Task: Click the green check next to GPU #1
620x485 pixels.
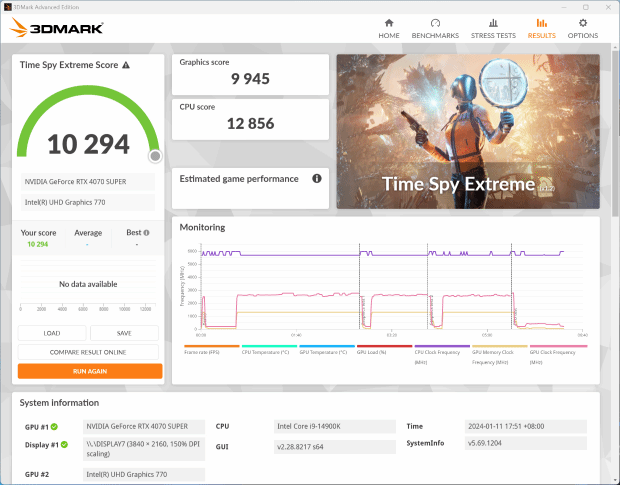Action: [x=54, y=426]
